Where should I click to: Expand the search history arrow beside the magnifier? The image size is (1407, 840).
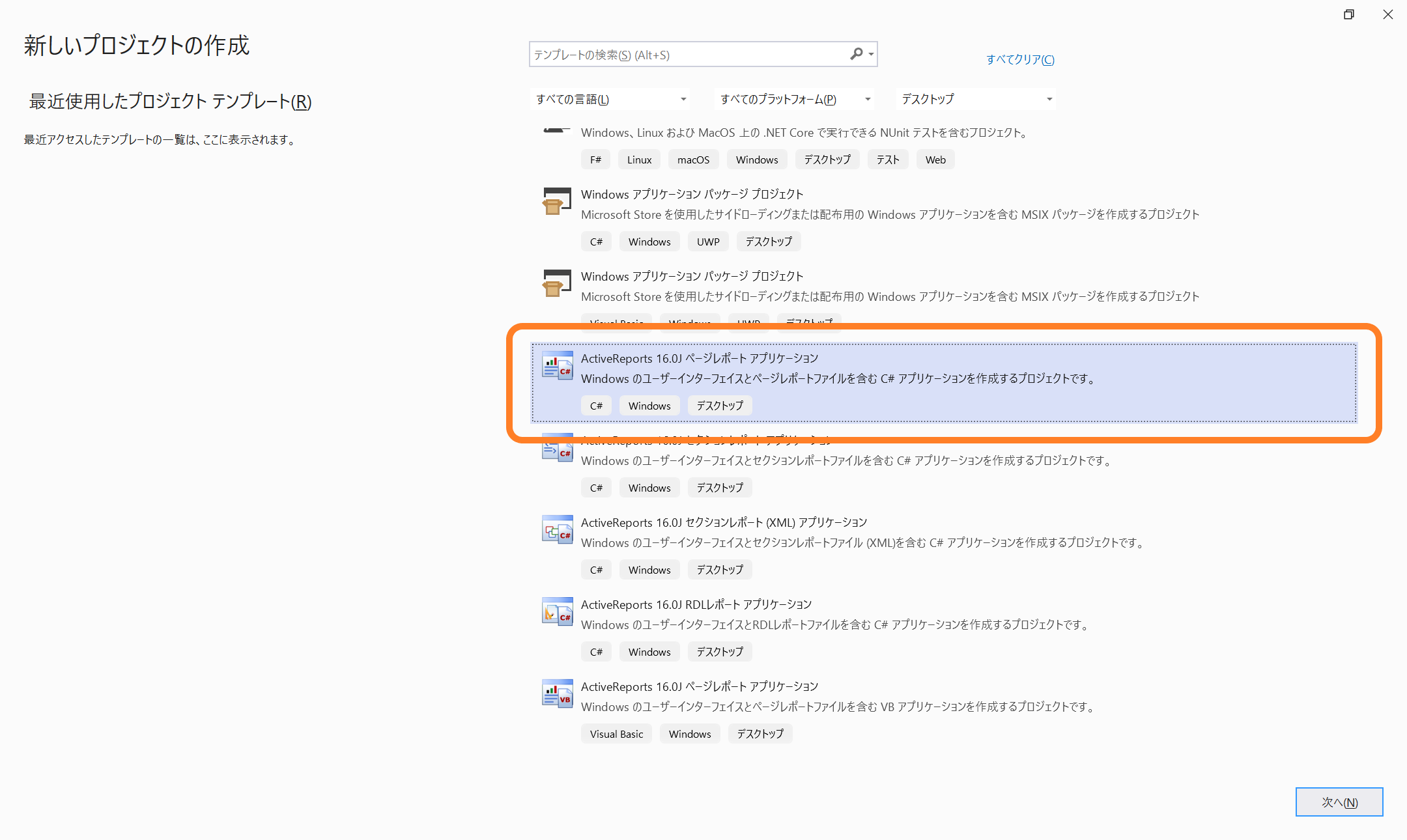[871, 55]
